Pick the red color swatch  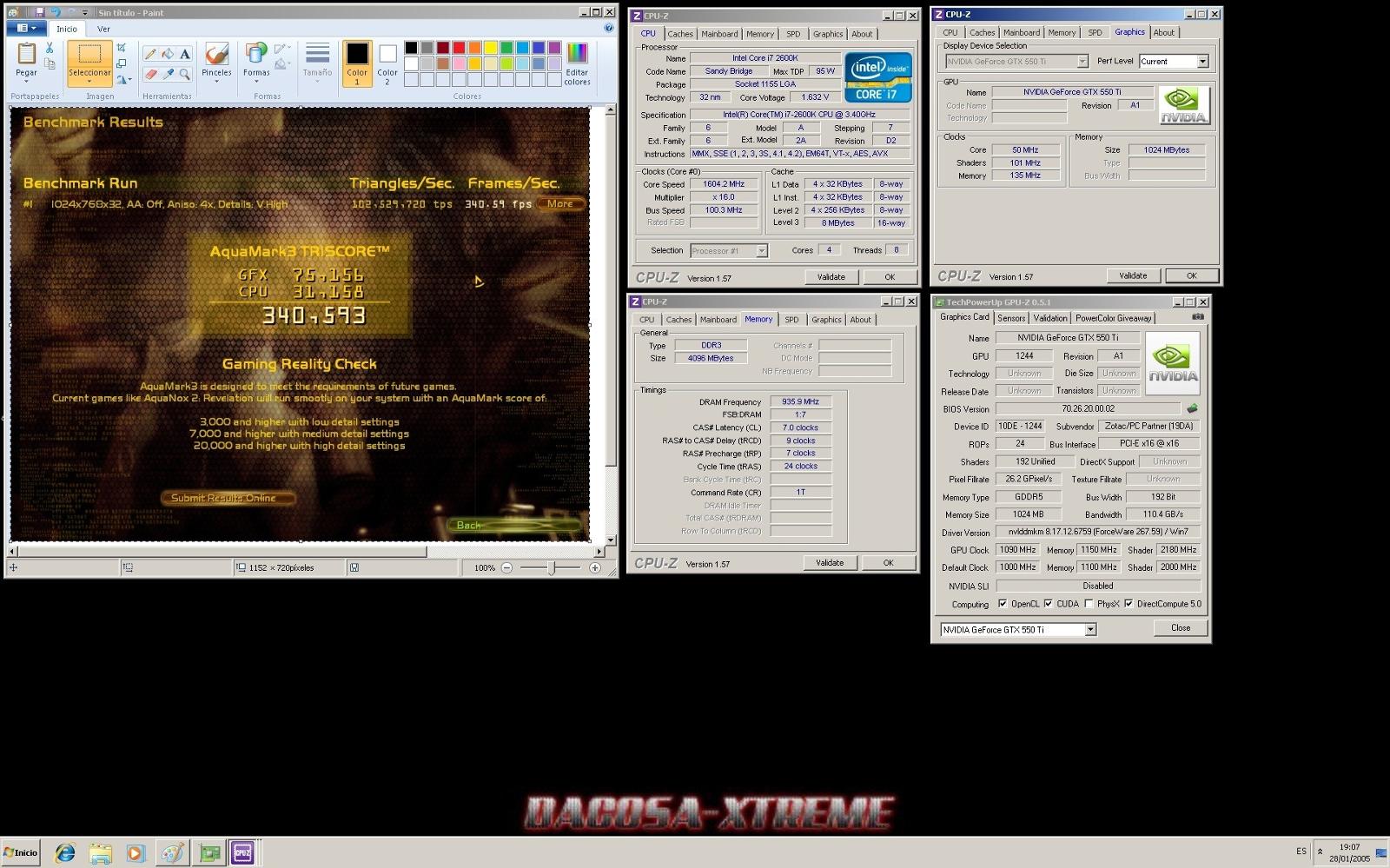coord(459,48)
